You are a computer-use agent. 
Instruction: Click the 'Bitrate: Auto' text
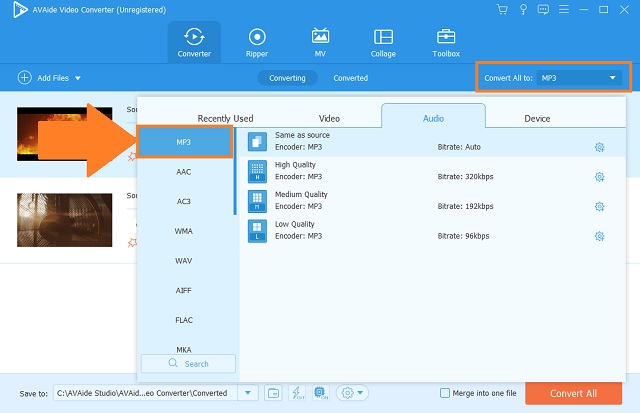coord(459,147)
